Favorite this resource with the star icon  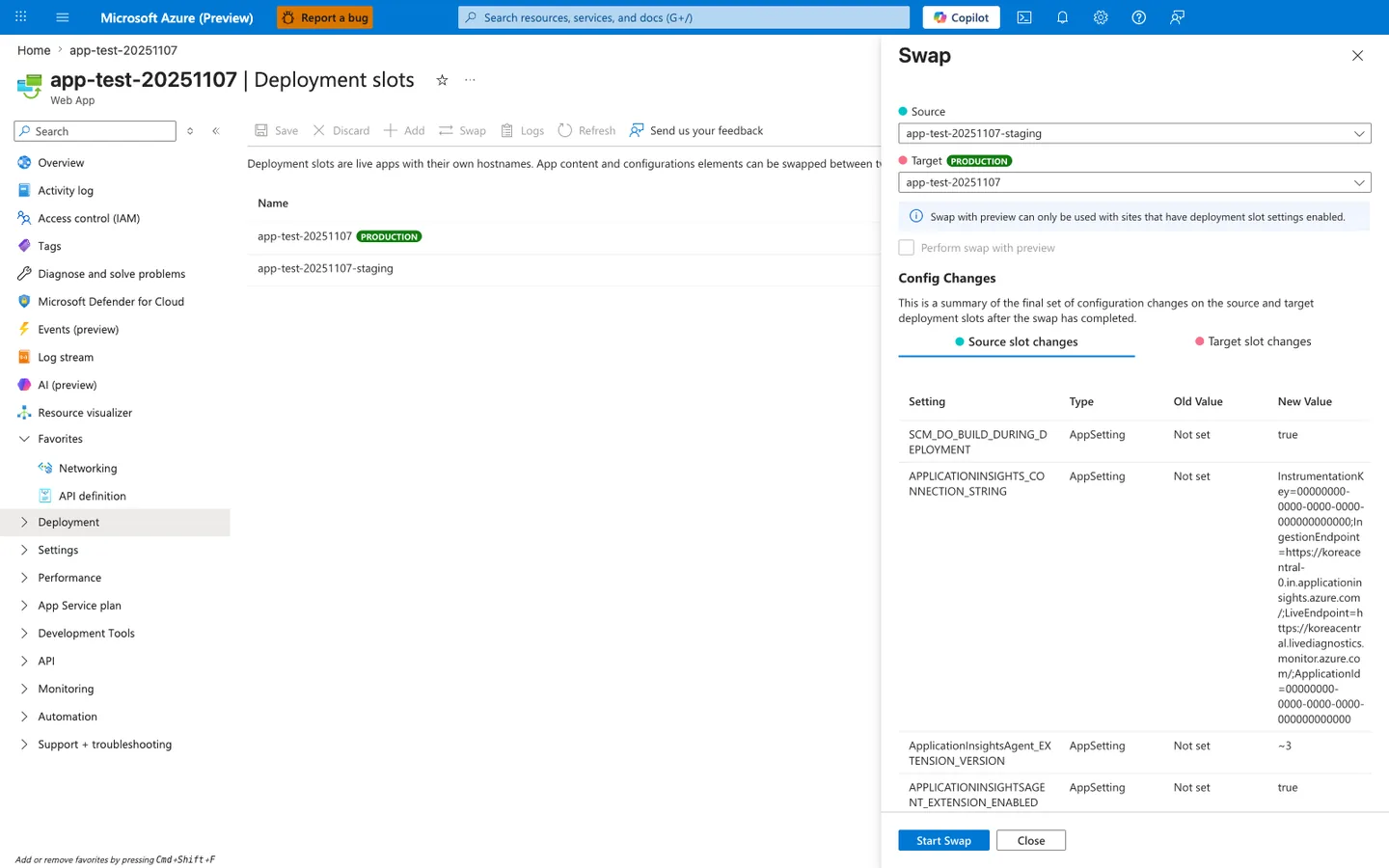(442, 80)
